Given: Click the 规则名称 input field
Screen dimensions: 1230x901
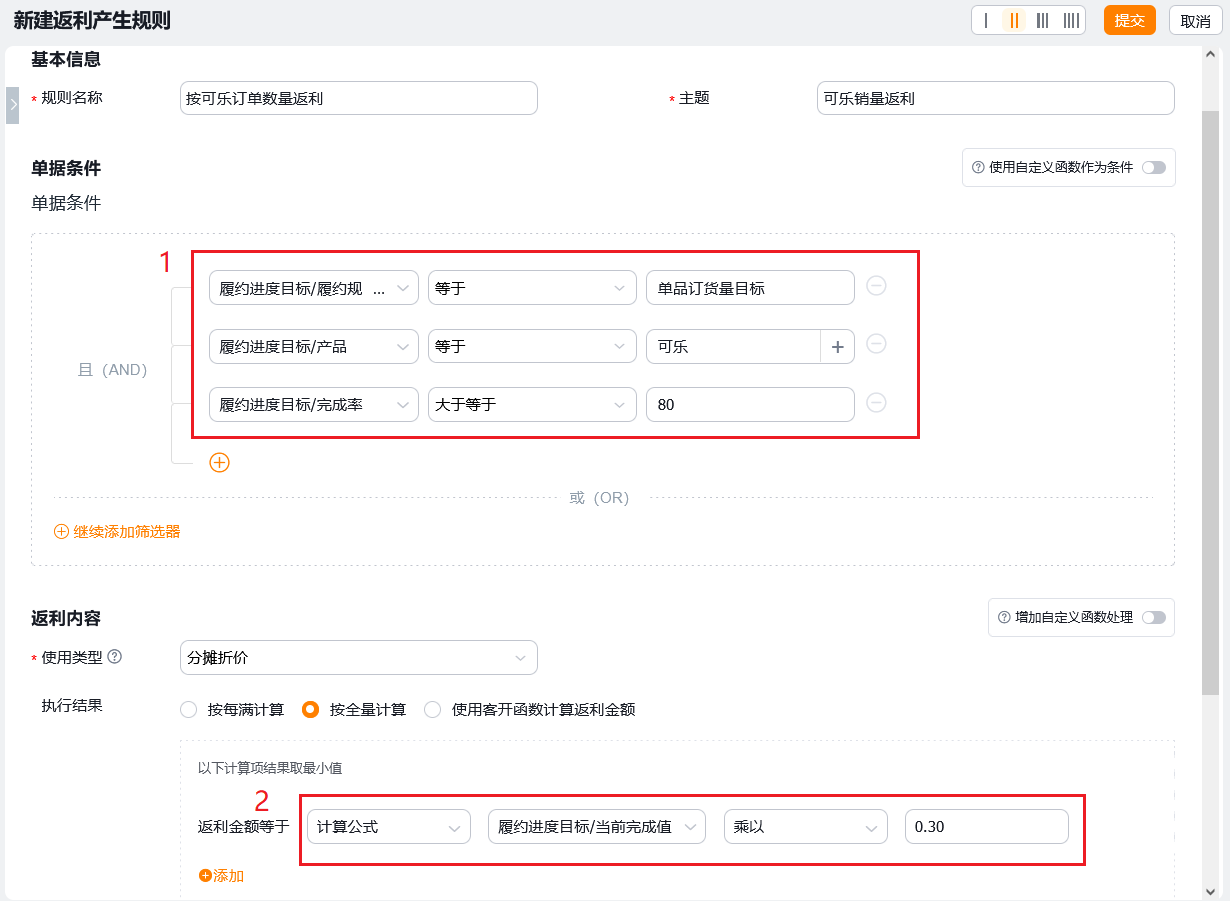Looking at the screenshot, I should (x=358, y=99).
